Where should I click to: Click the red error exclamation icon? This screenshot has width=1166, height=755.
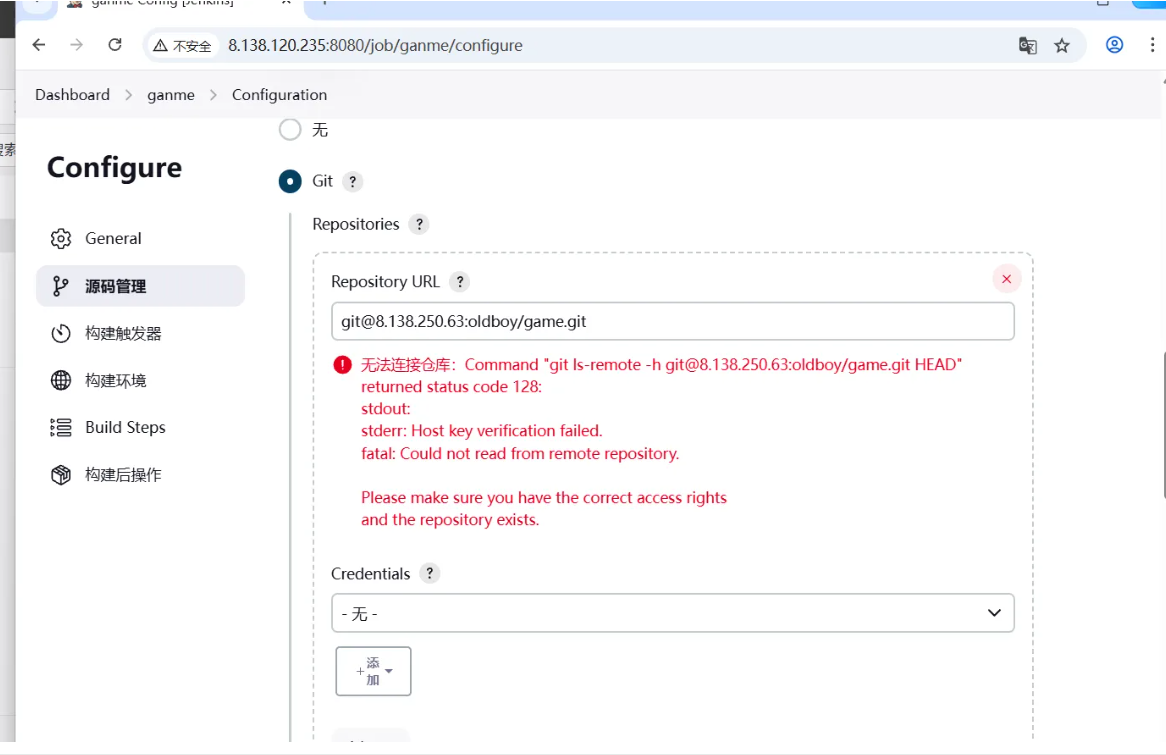(x=342, y=364)
